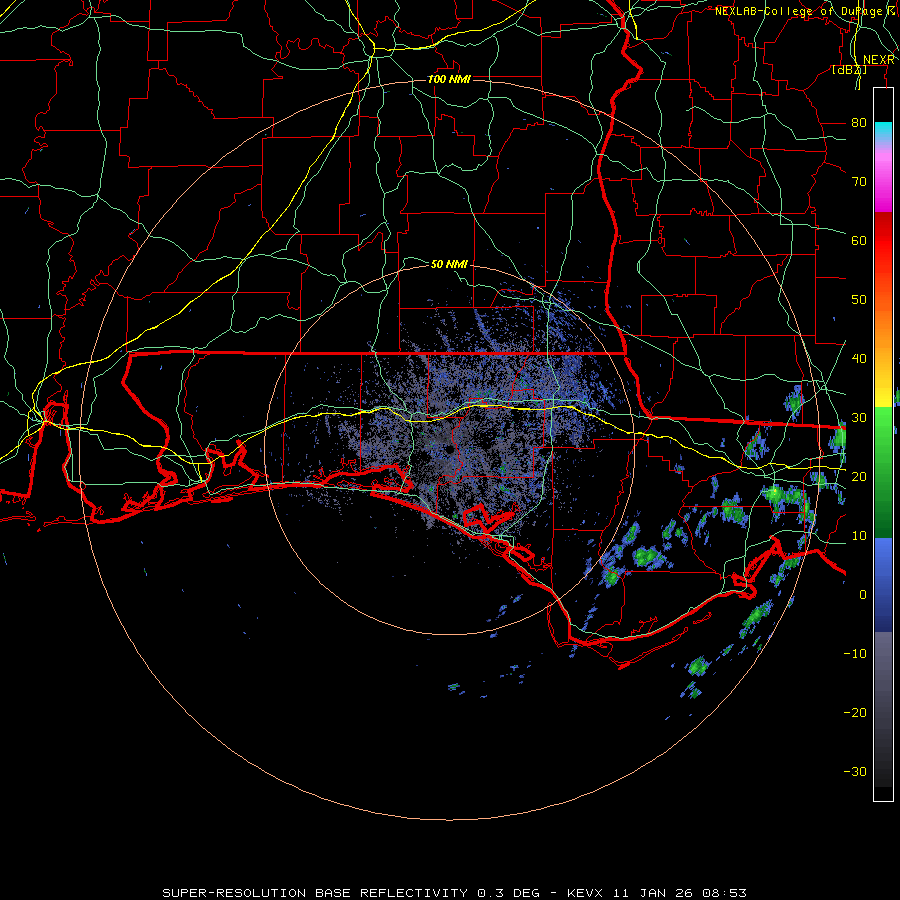Click the 0 value on dBZ scale
The width and height of the screenshot is (900, 900).
[x=863, y=595]
